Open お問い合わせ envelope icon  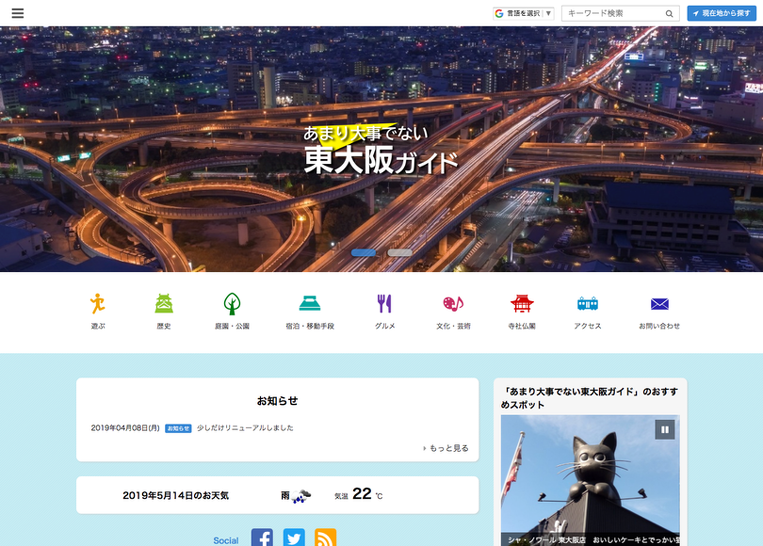(x=659, y=303)
